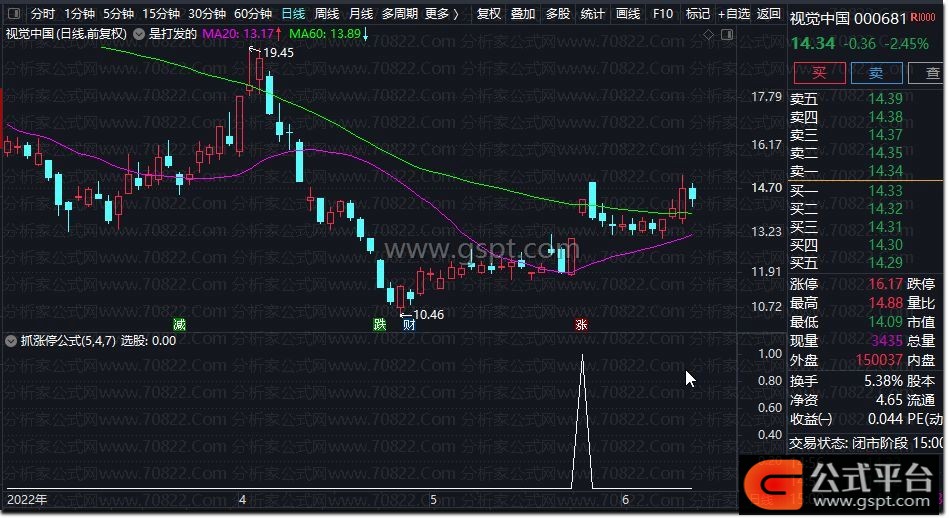
Task: Activate the 画线 drawing tool
Action: tap(628, 13)
